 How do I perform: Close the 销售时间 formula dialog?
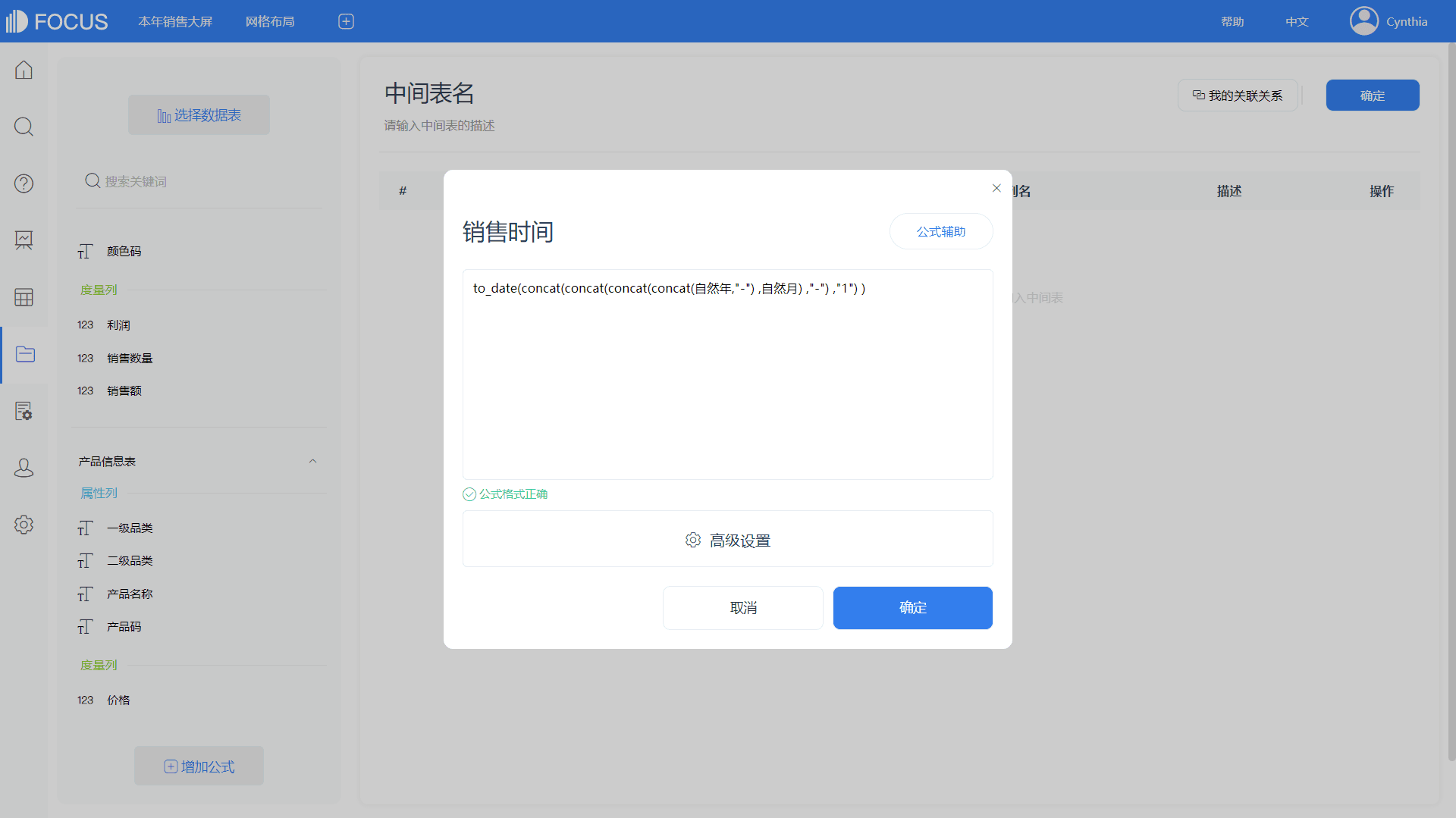point(996,188)
